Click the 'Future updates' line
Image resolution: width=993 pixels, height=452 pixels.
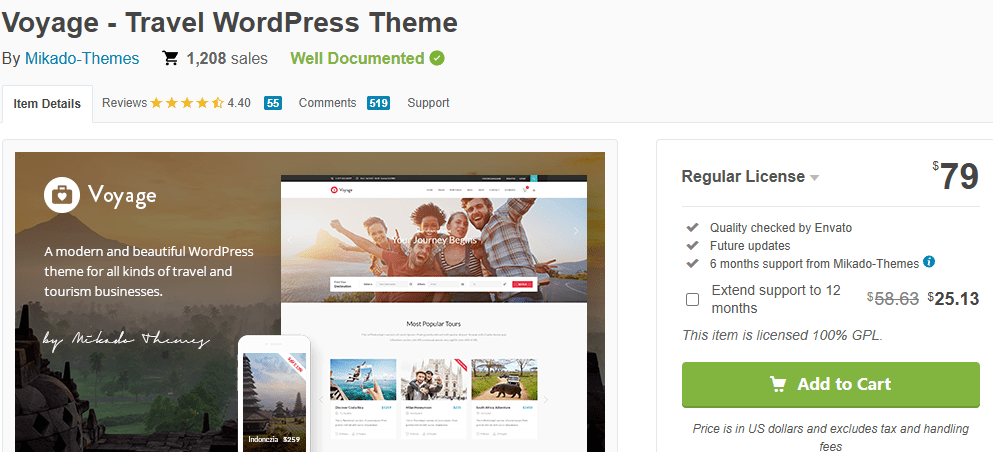(750, 246)
